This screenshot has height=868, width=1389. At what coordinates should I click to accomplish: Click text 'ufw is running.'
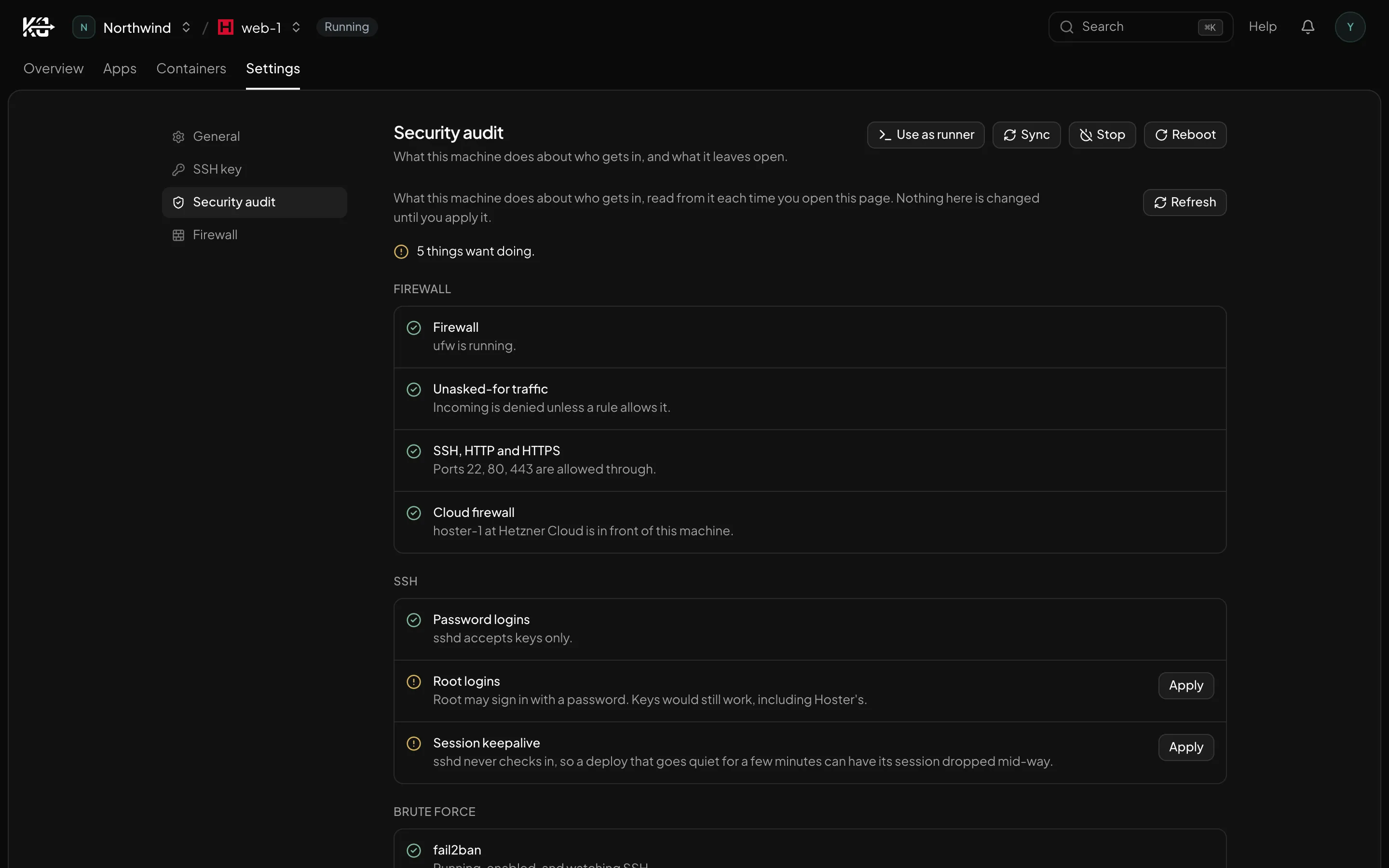pyautogui.click(x=475, y=346)
